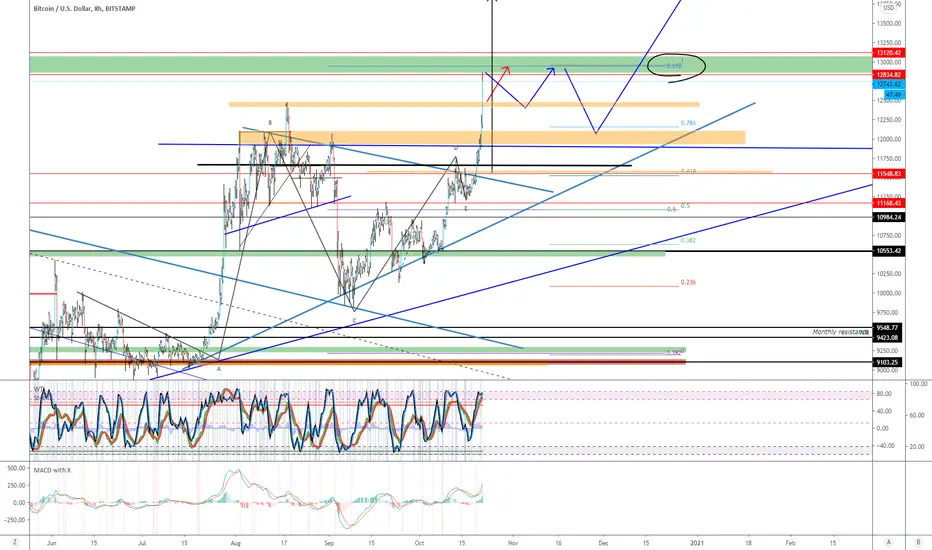This screenshot has height=550, width=932.
Task: Select the 0.786 Fibonacci level label
Action: coord(688,123)
